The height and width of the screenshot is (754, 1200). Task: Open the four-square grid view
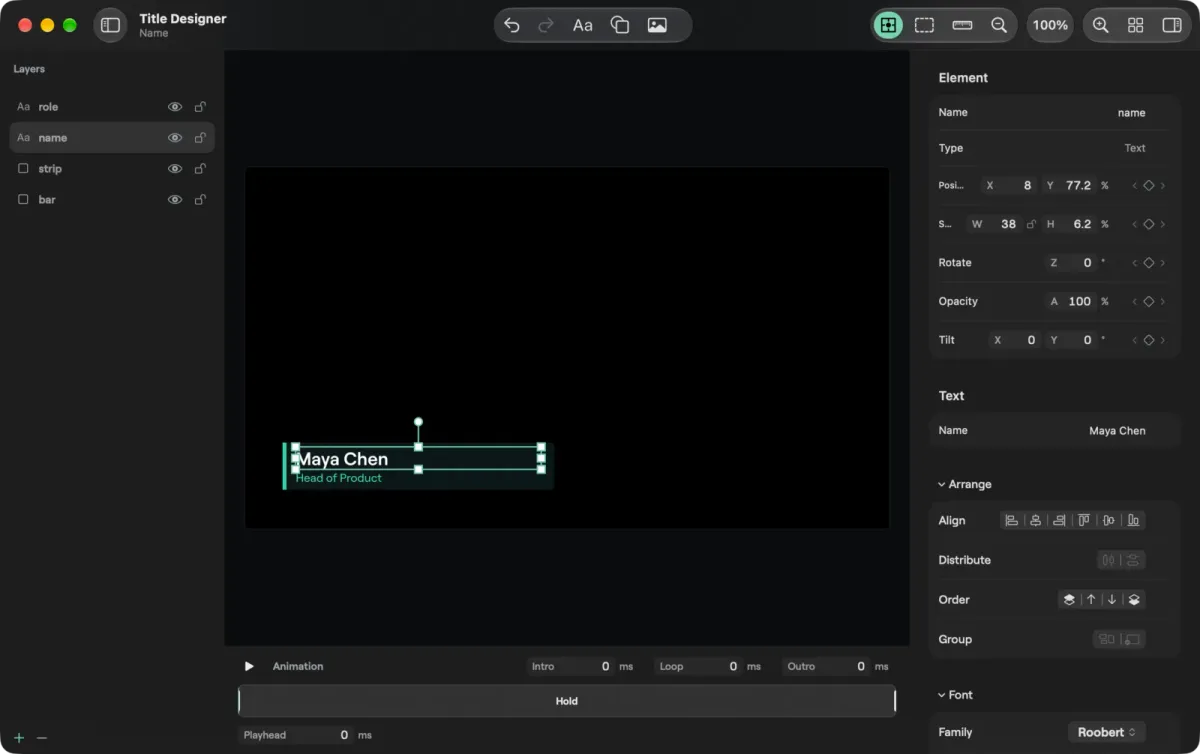[1136, 25]
